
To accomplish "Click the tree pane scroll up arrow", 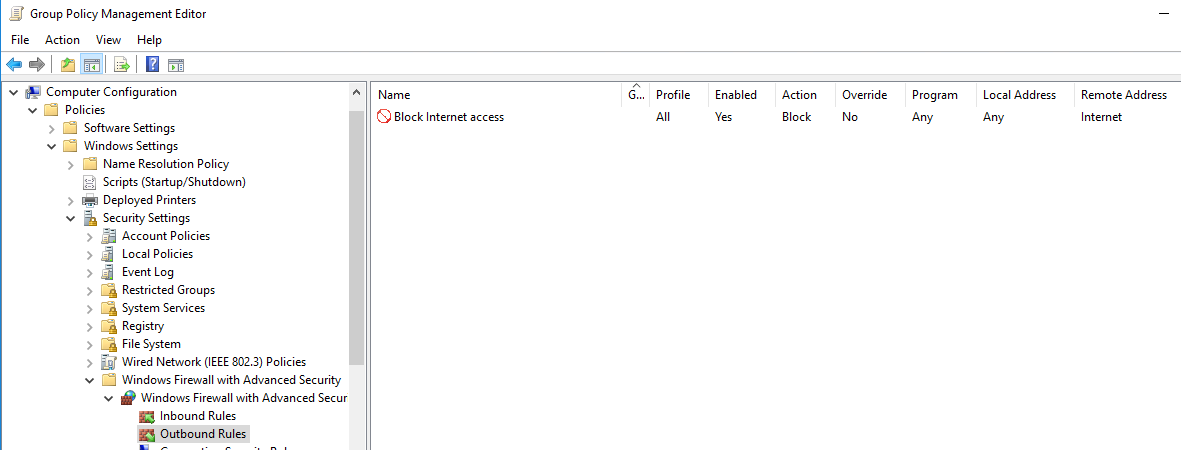I will 357,92.
